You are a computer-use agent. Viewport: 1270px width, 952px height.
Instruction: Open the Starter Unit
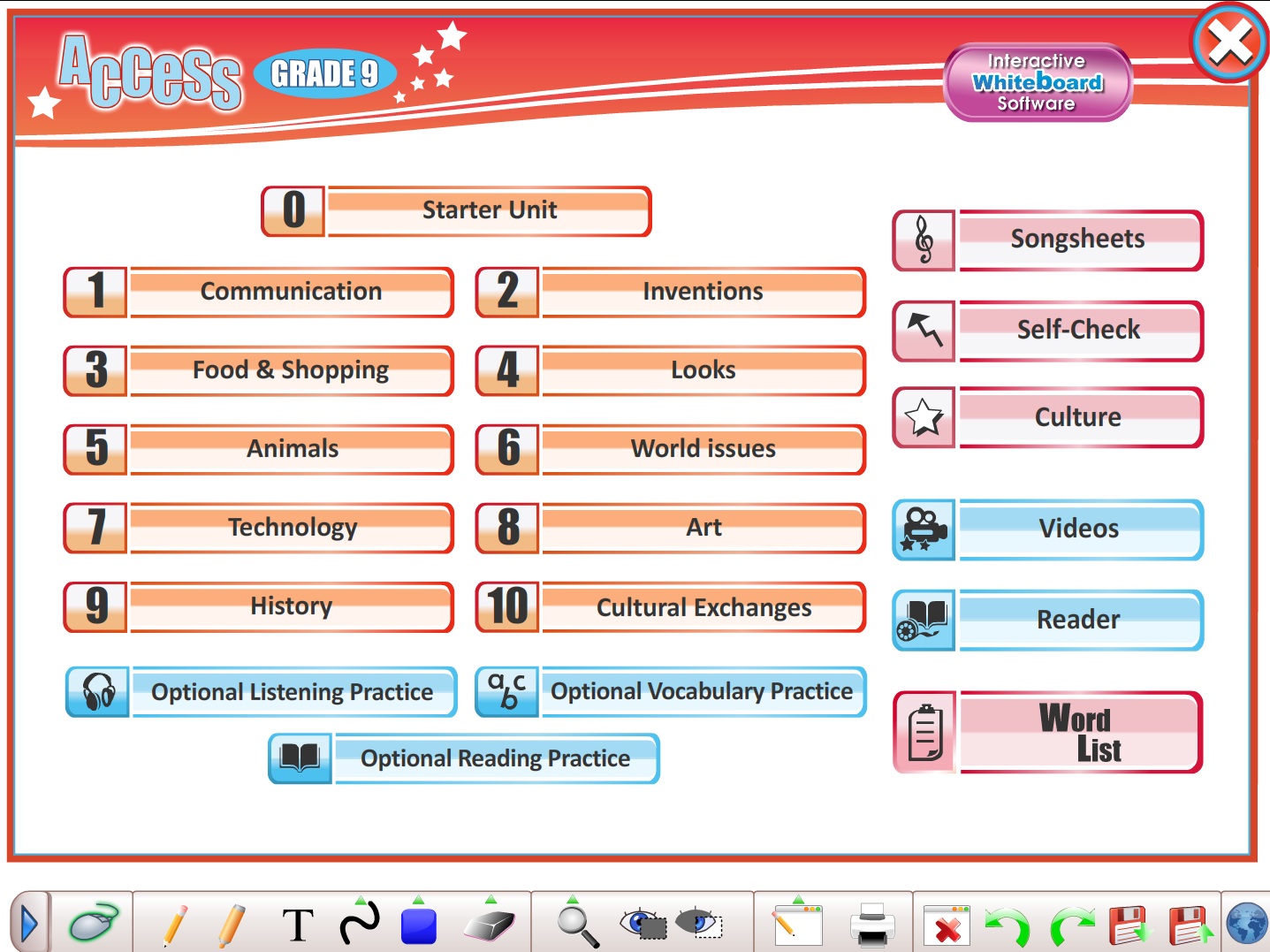(490, 210)
